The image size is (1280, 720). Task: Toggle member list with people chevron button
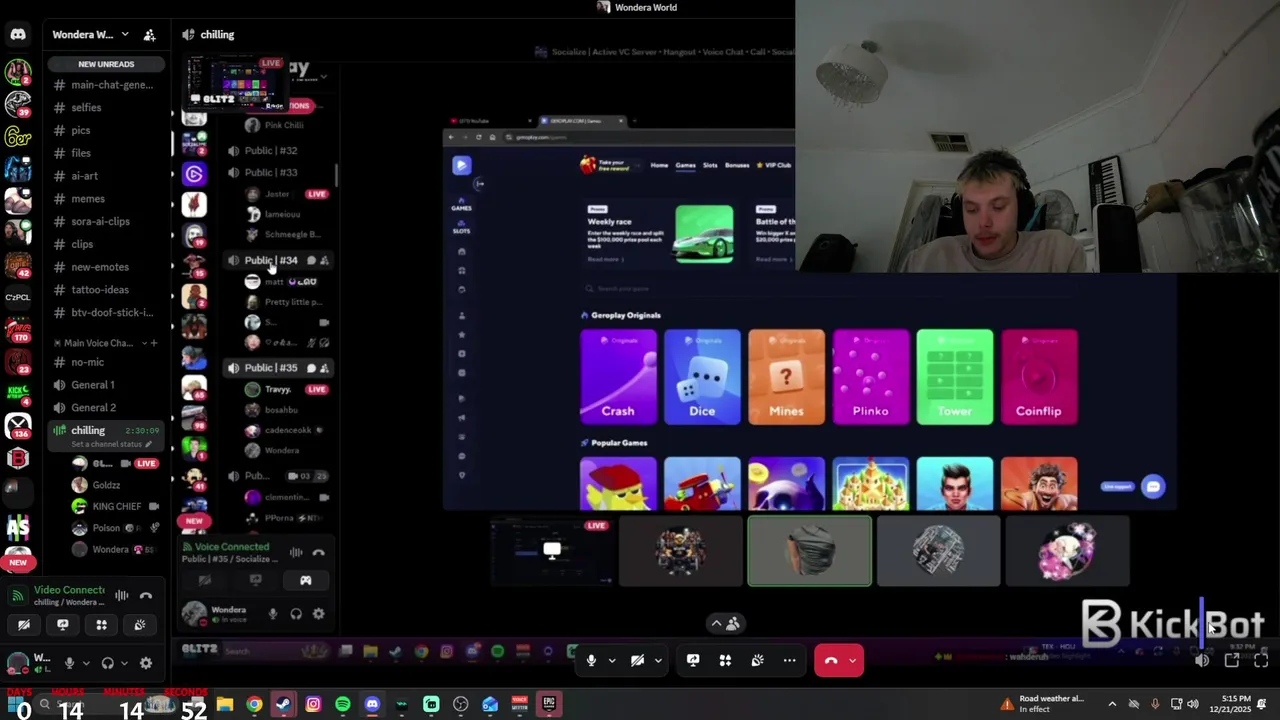click(726, 623)
